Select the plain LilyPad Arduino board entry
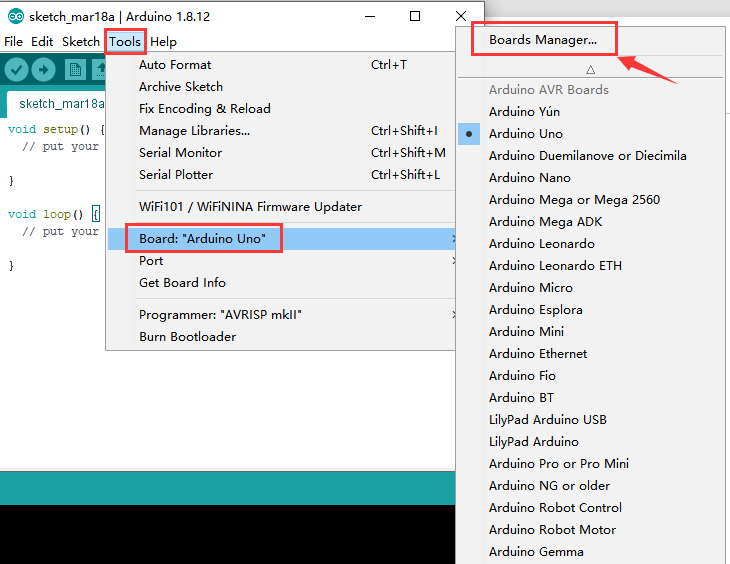 pyautogui.click(x=590, y=442)
